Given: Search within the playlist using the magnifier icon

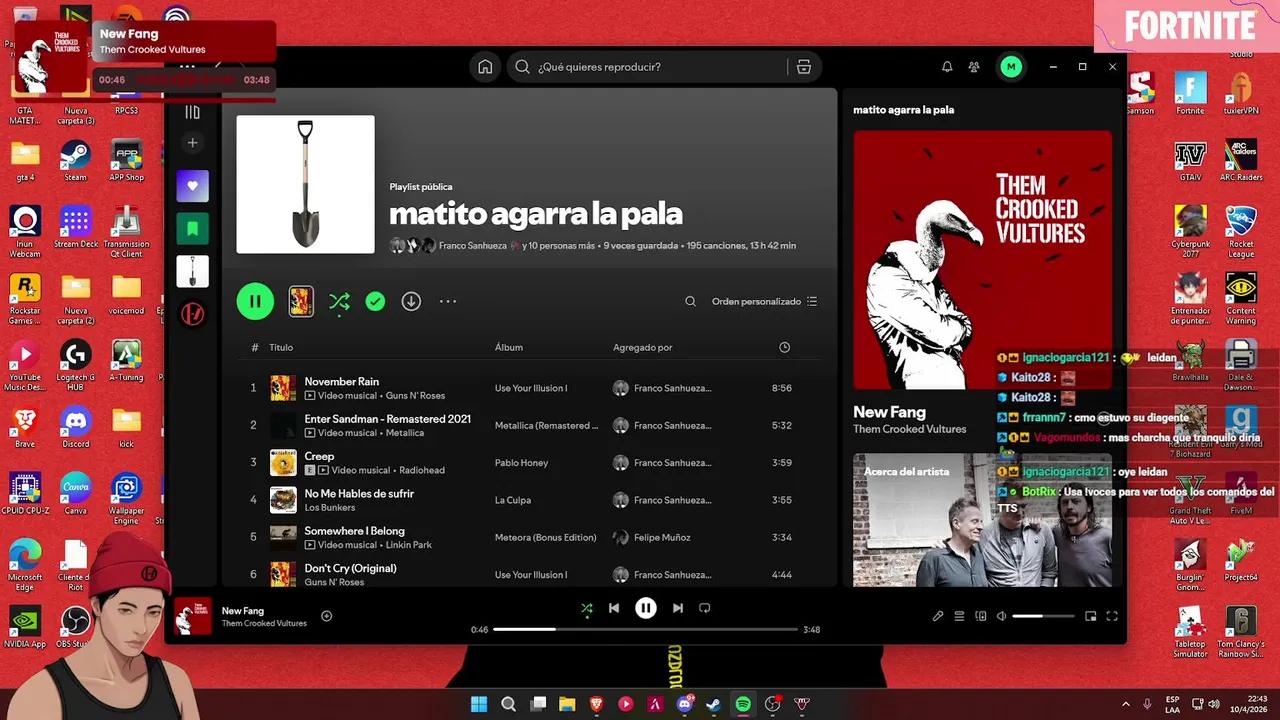Looking at the screenshot, I should coord(690,301).
